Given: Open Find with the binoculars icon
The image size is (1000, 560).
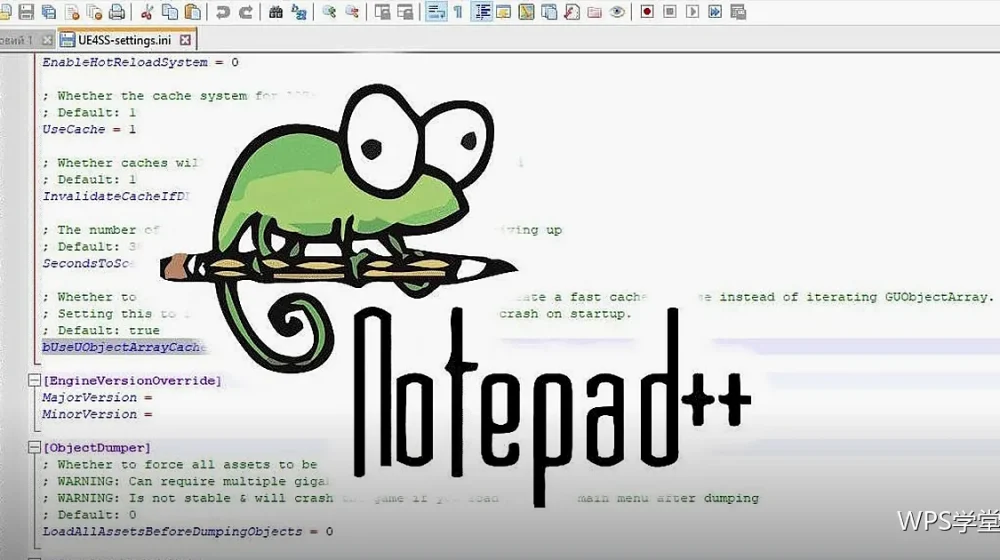Looking at the screenshot, I should [x=276, y=11].
